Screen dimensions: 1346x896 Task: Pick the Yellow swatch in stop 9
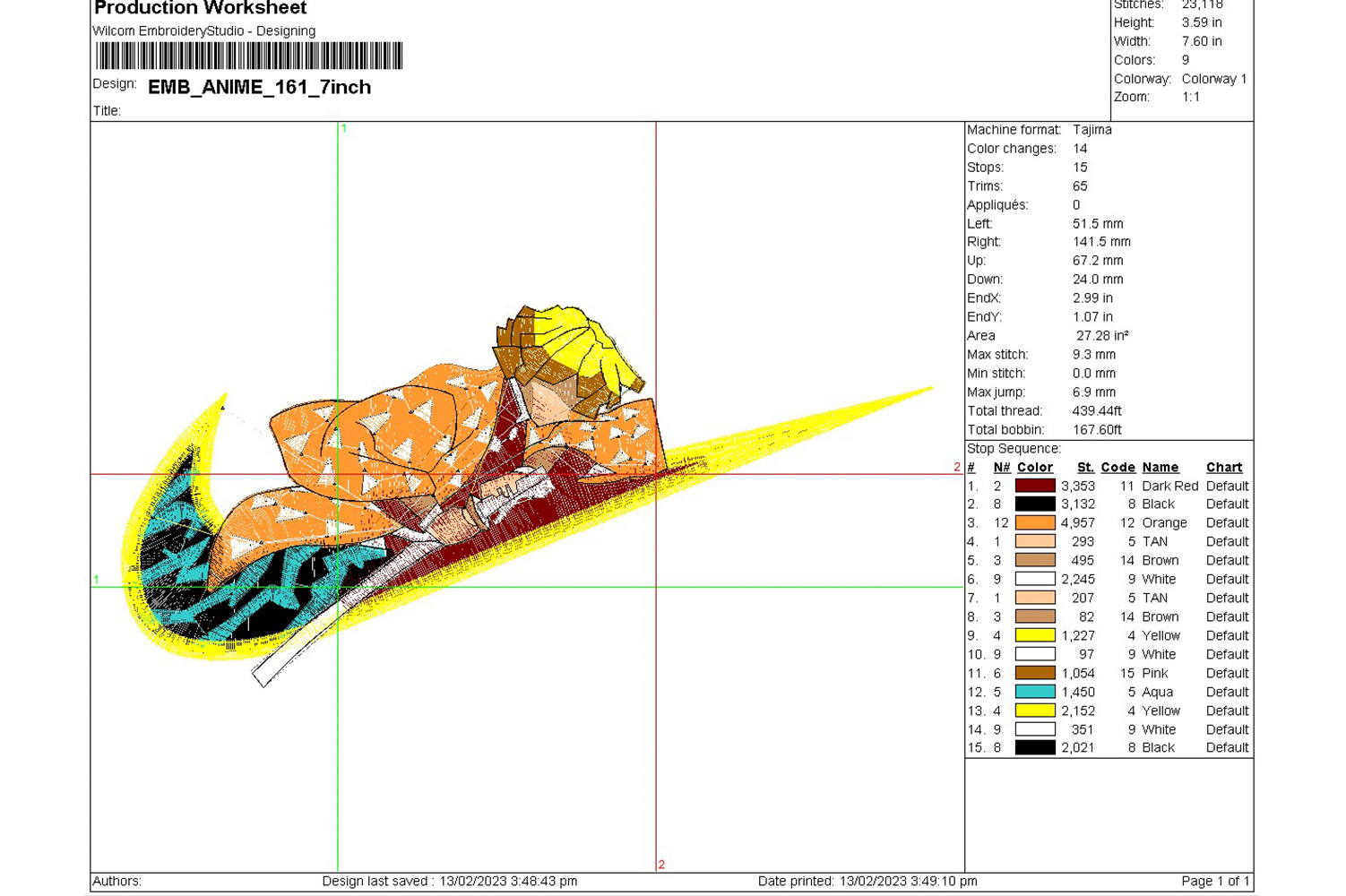click(1035, 635)
